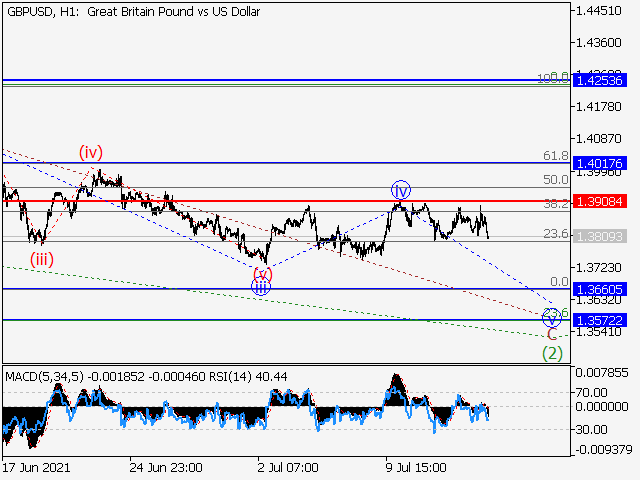Select the red (v) wave label
Screen dimensions: 640x480
(x=262, y=274)
